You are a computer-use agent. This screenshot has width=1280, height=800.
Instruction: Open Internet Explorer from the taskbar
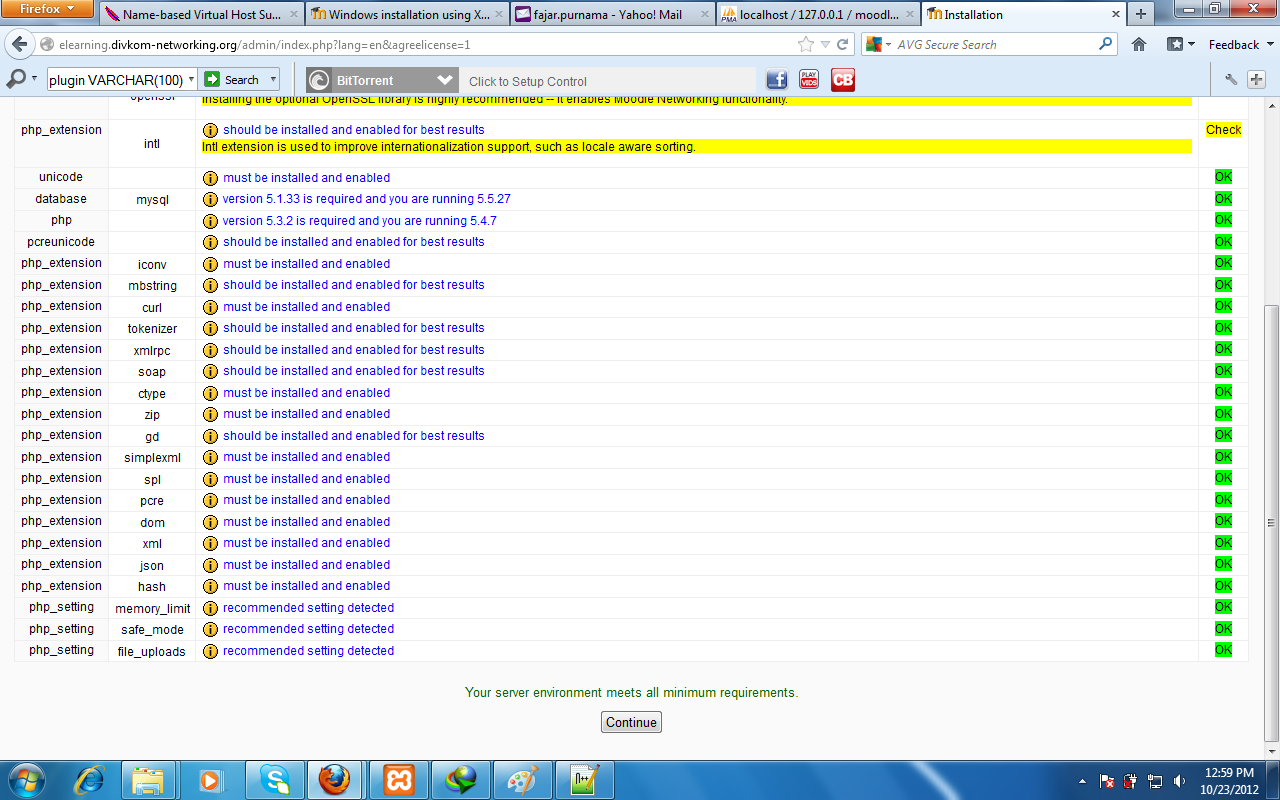(x=90, y=779)
